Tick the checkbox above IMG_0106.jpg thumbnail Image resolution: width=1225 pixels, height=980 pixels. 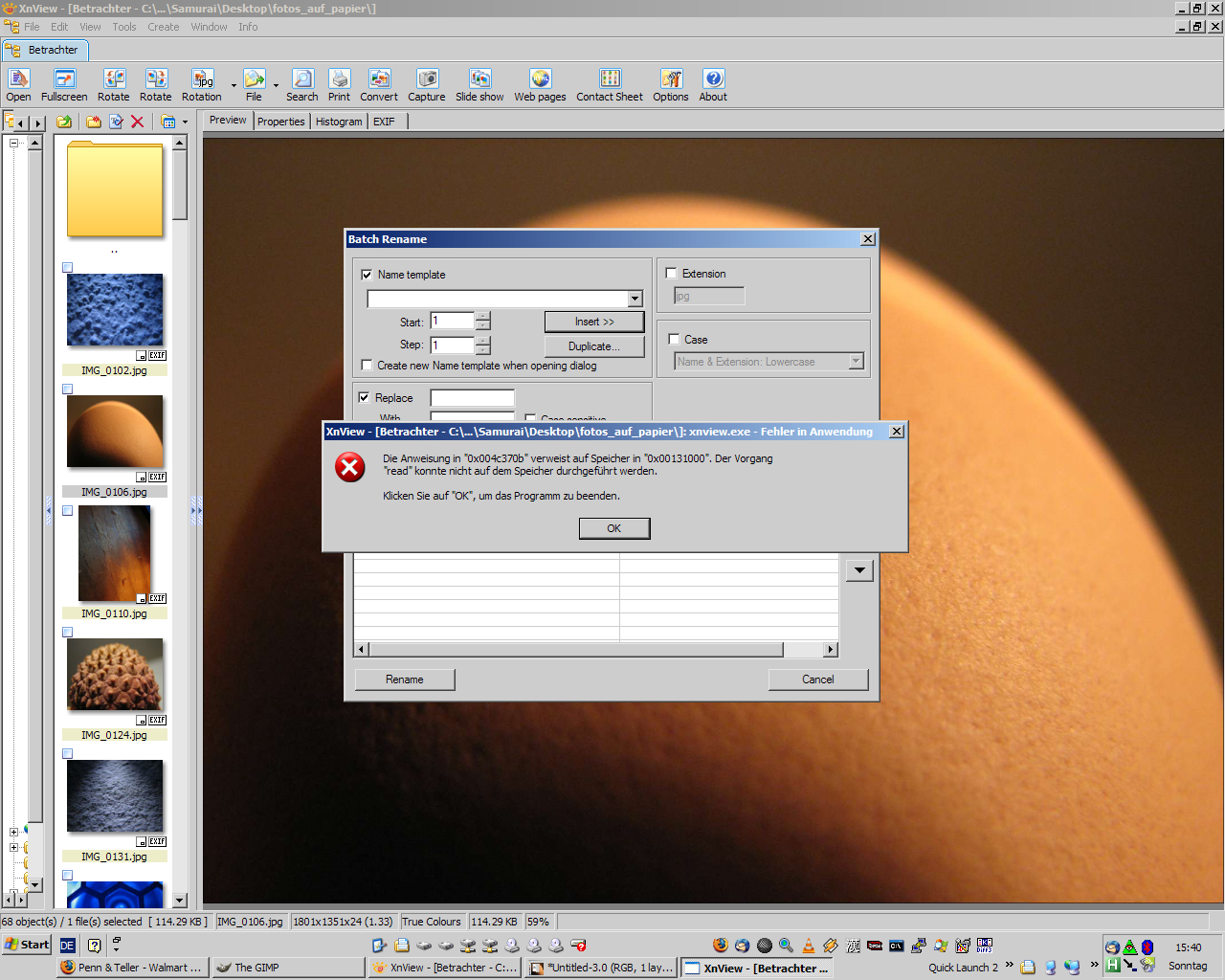[x=68, y=390]
